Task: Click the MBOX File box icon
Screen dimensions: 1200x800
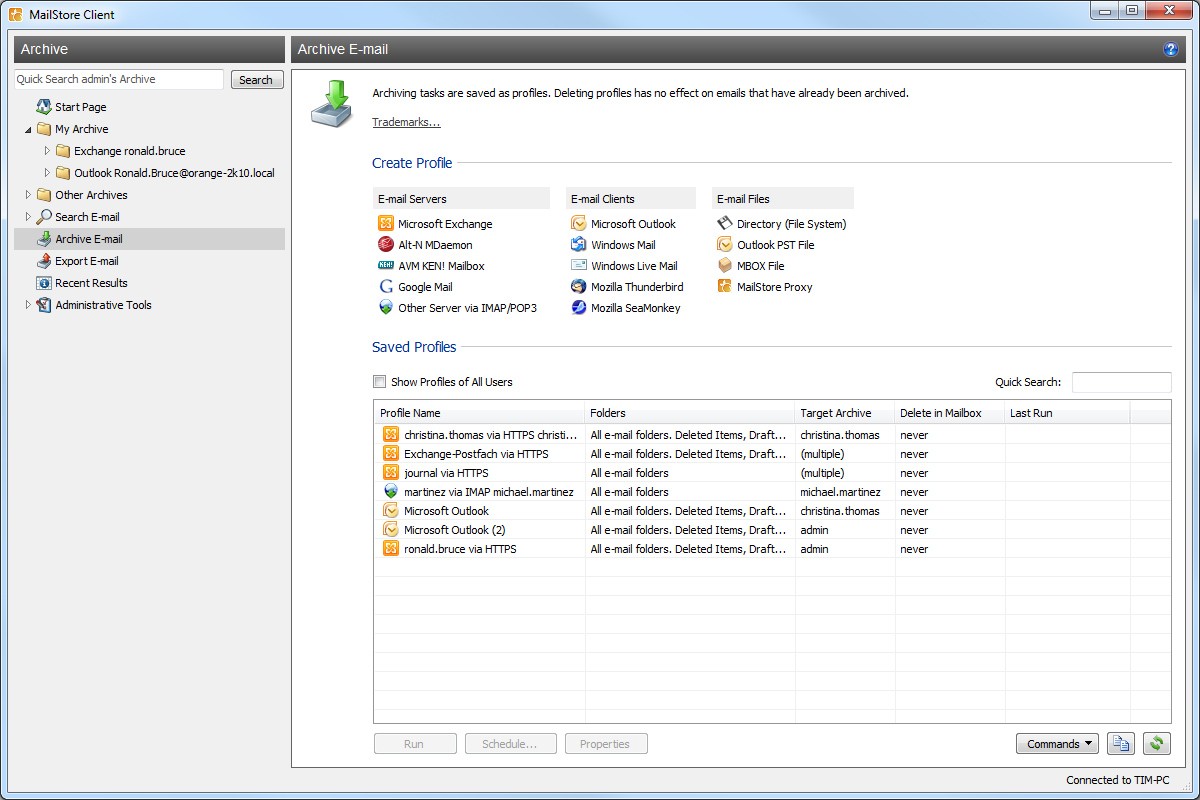Action: point(725,266)
